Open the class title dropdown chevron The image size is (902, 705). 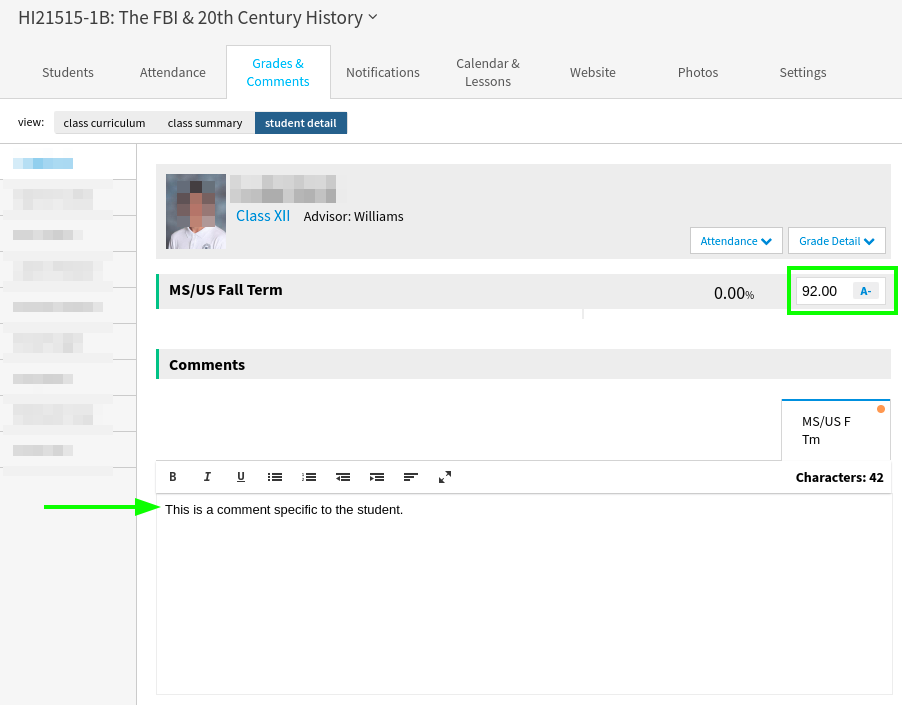(373, 17)
